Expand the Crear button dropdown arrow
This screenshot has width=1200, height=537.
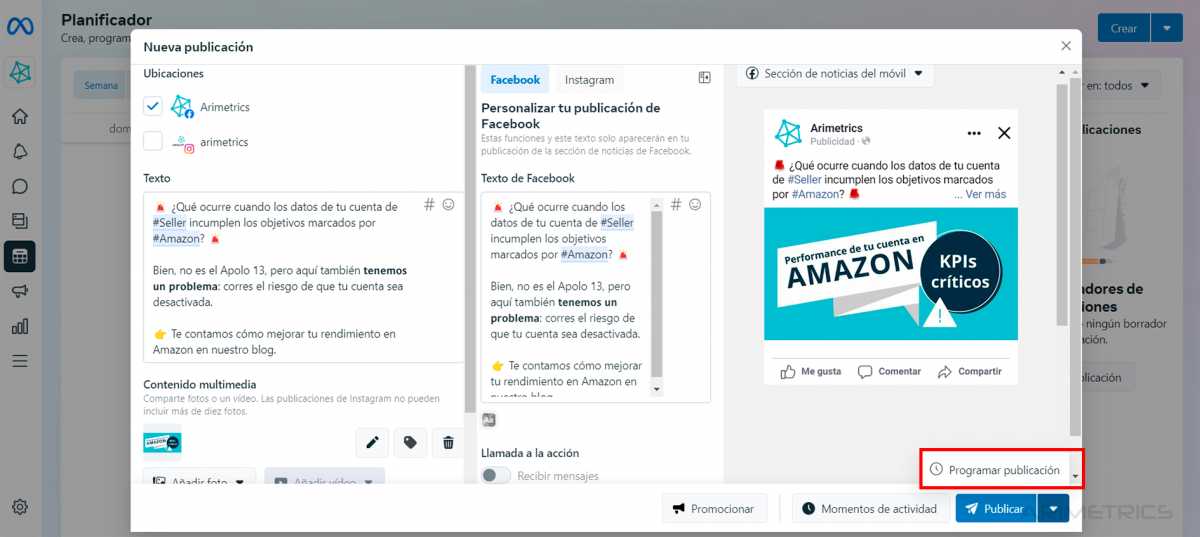pyautogui.click(x=1166, y=28)
